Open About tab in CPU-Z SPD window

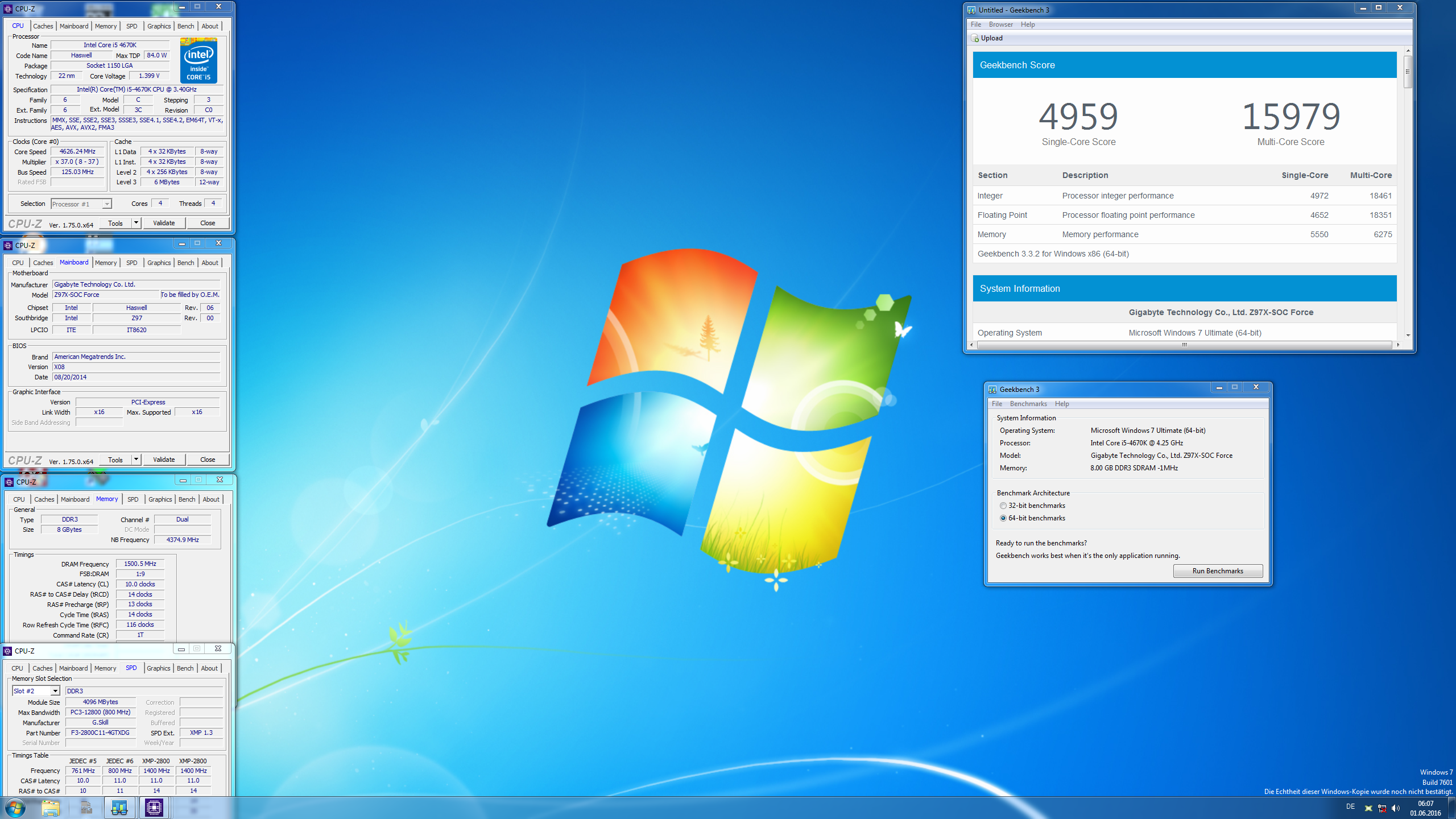[x=209, y=668]
